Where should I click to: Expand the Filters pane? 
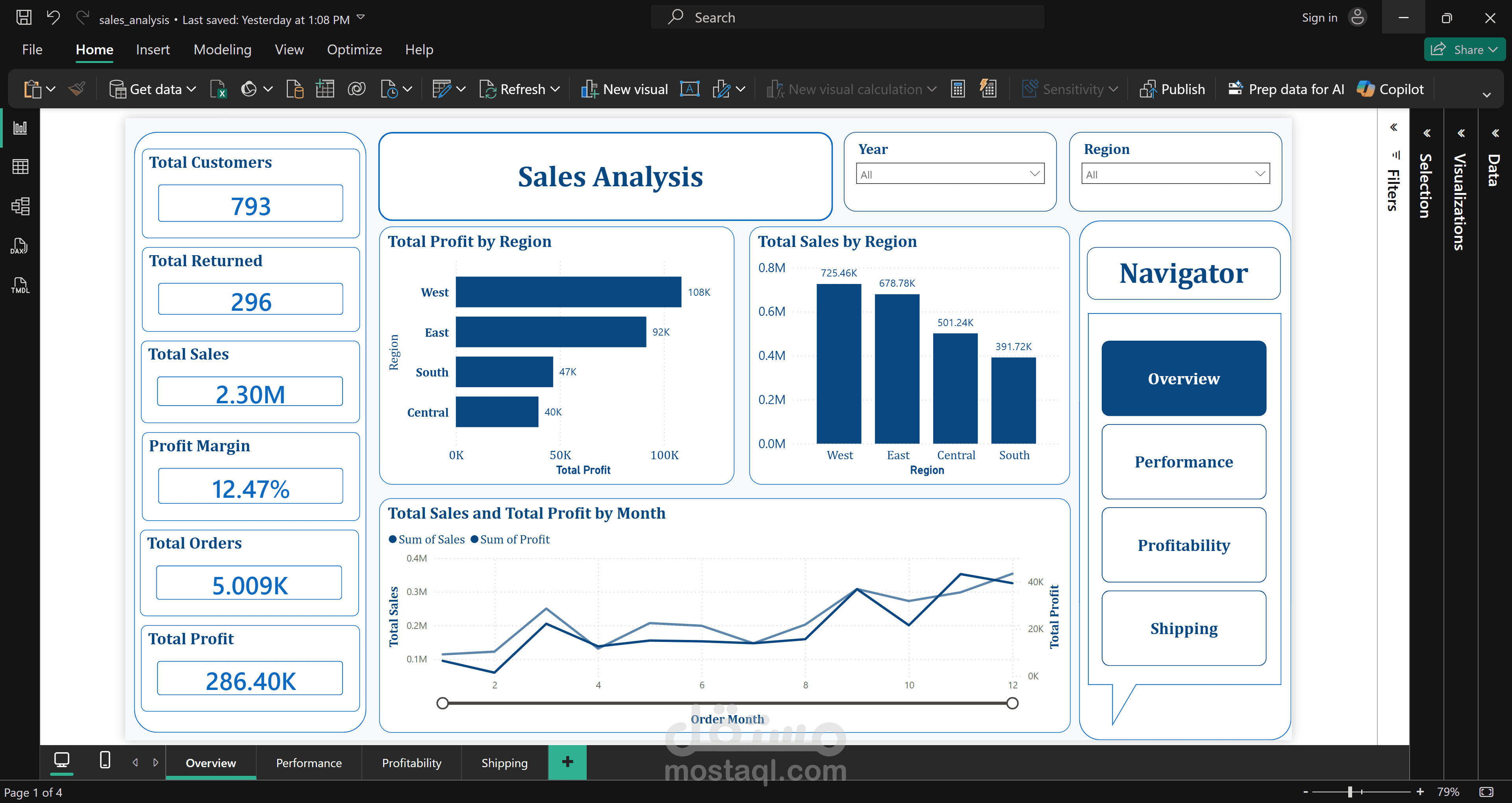[x=1394, y=127]
